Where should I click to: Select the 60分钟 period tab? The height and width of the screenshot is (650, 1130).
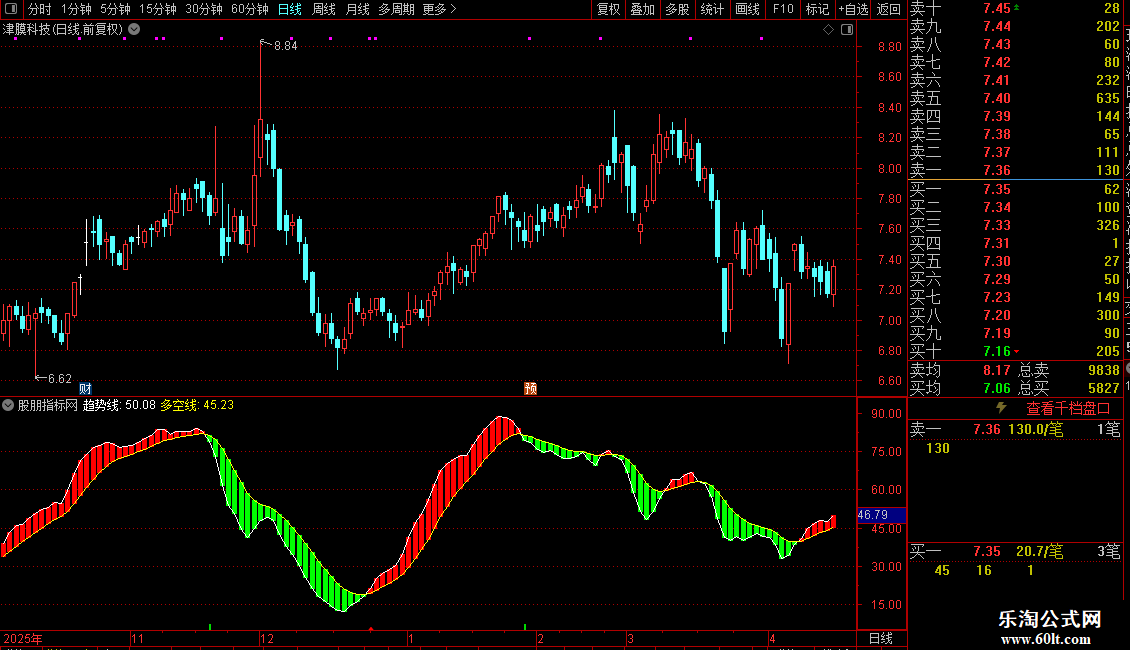pyautogui.click(x=250, y=9)
